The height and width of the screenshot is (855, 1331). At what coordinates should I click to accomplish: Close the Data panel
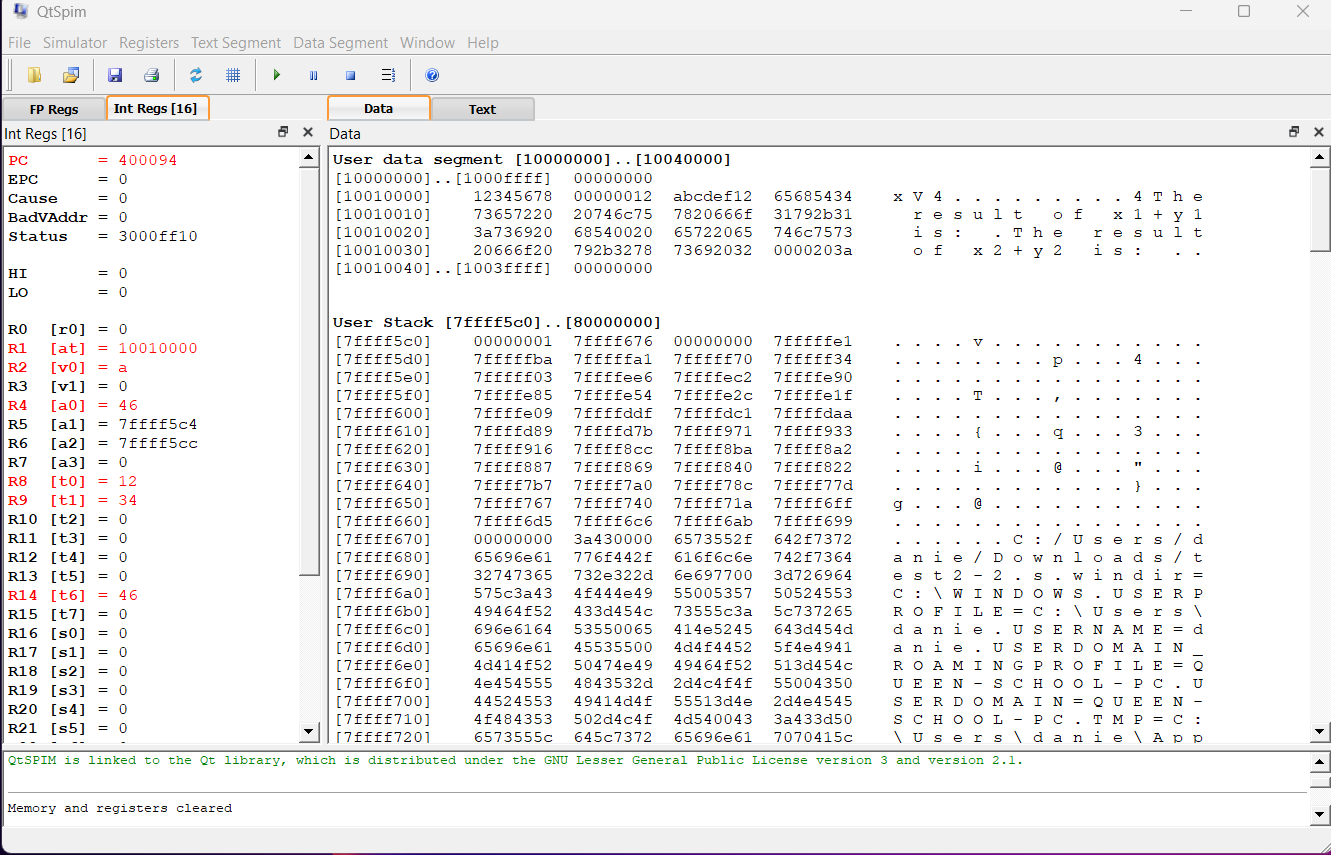point(1318,132)
